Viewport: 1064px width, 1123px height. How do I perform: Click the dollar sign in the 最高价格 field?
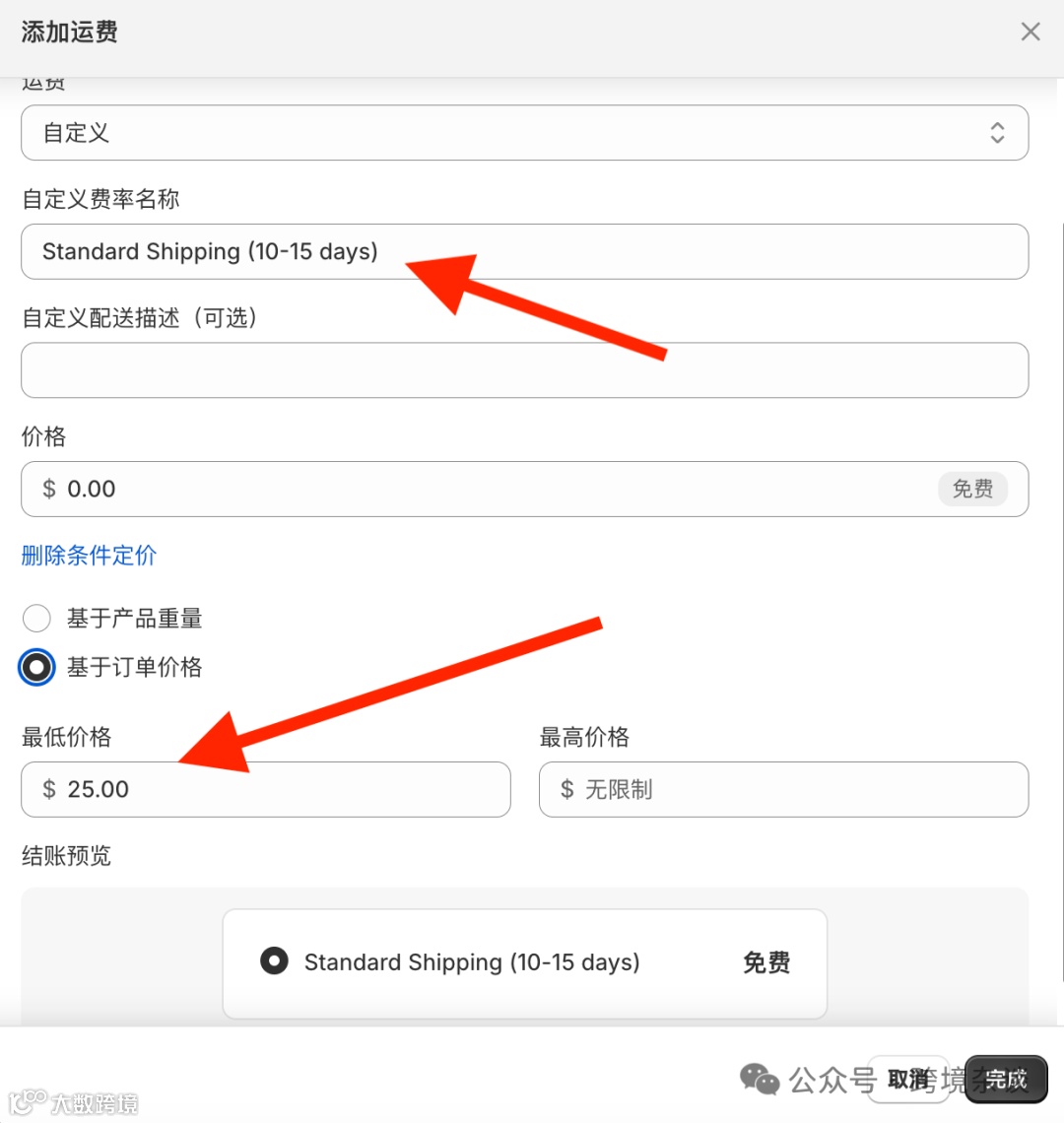click(566, 789)
